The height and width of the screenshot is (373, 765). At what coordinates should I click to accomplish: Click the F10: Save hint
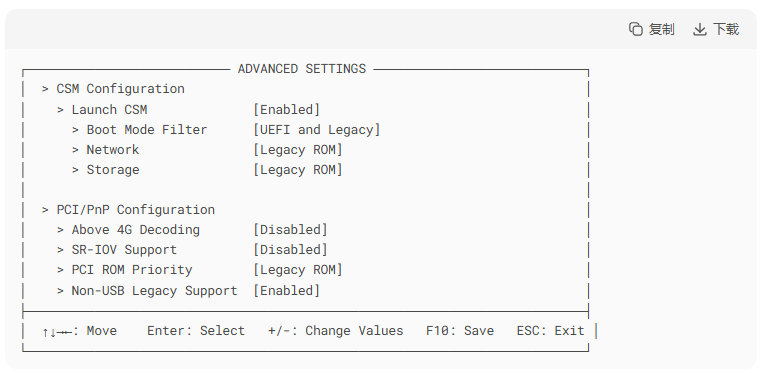click(460, 331)
